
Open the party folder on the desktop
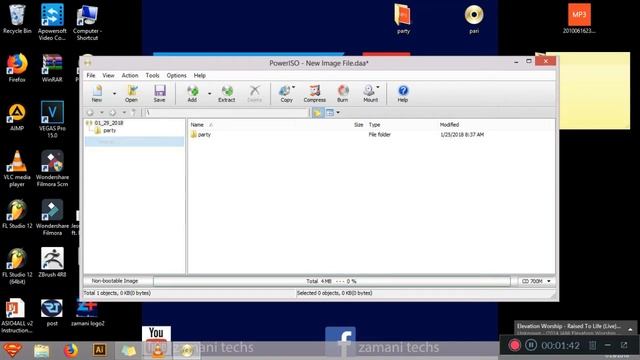click(x=403, y=19)
